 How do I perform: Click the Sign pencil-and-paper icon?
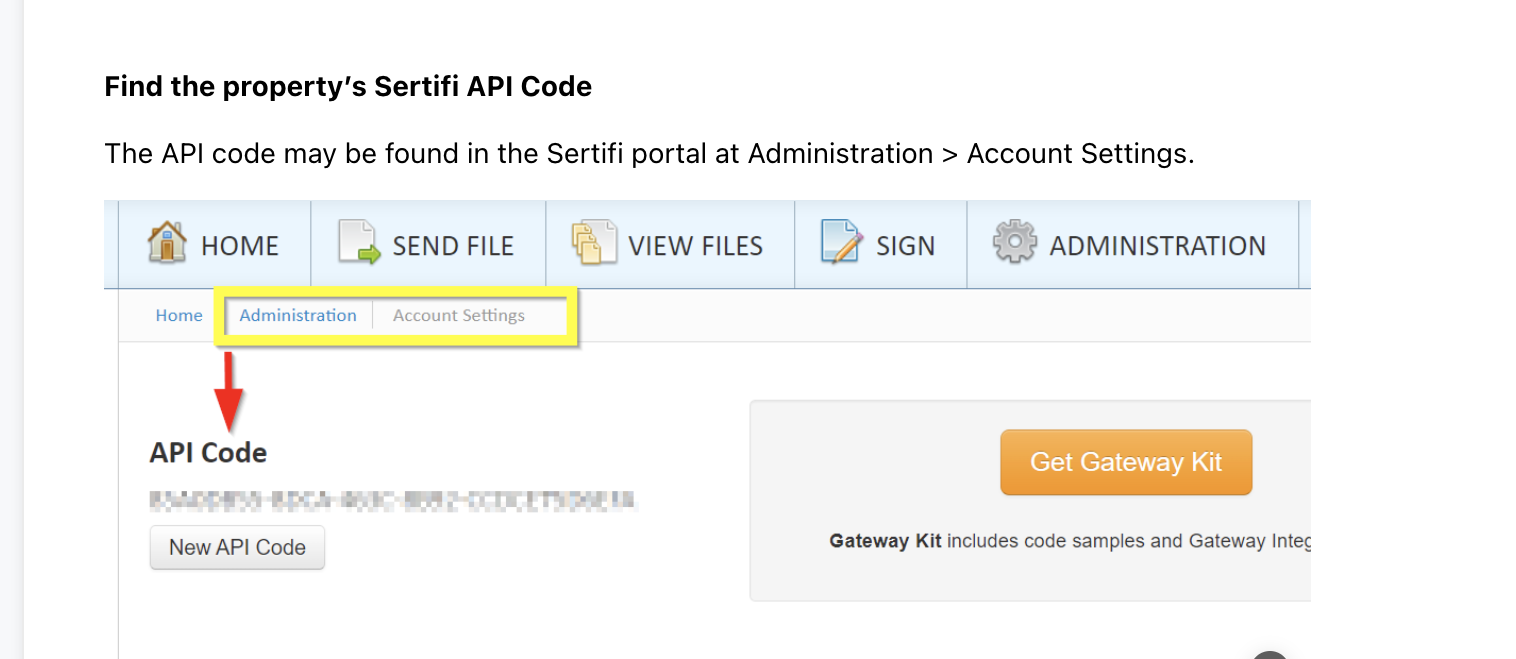(x=841, y=244)
